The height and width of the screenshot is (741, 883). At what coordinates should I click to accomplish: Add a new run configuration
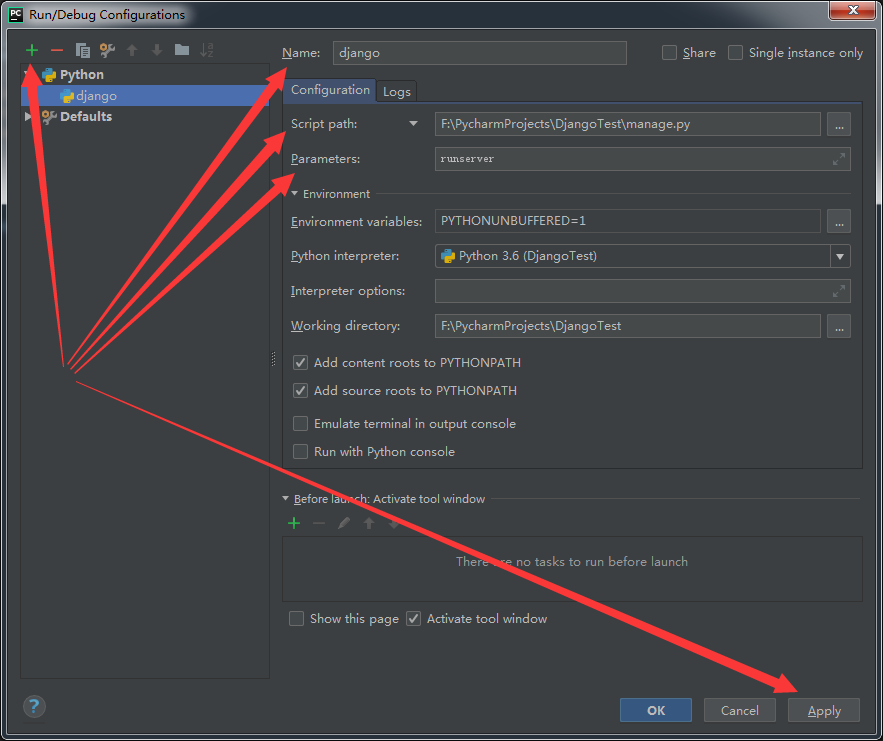coord(30,49)
